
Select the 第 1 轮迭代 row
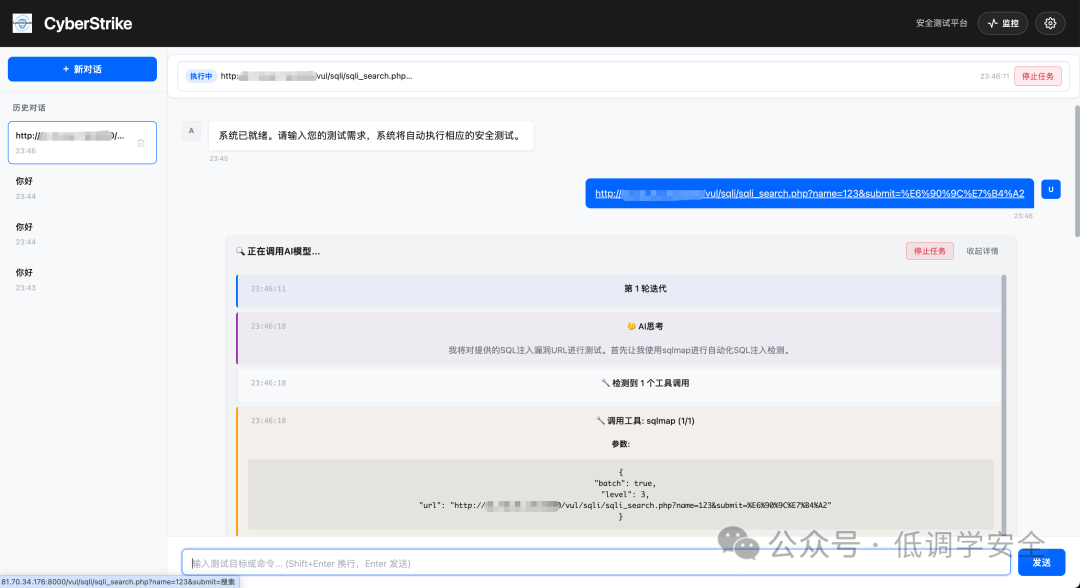point(619,289)
